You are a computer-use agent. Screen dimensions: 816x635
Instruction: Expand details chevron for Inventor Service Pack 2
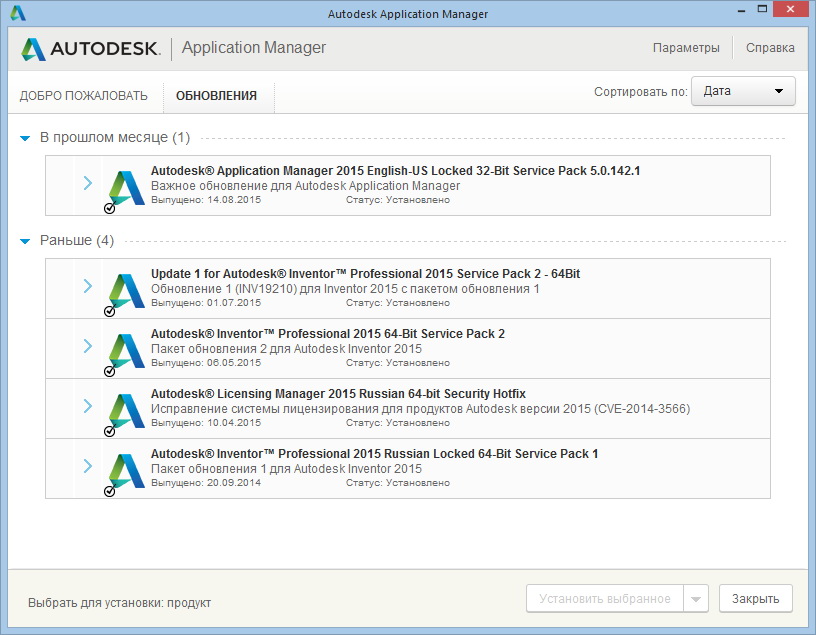(x=87, y=346)
